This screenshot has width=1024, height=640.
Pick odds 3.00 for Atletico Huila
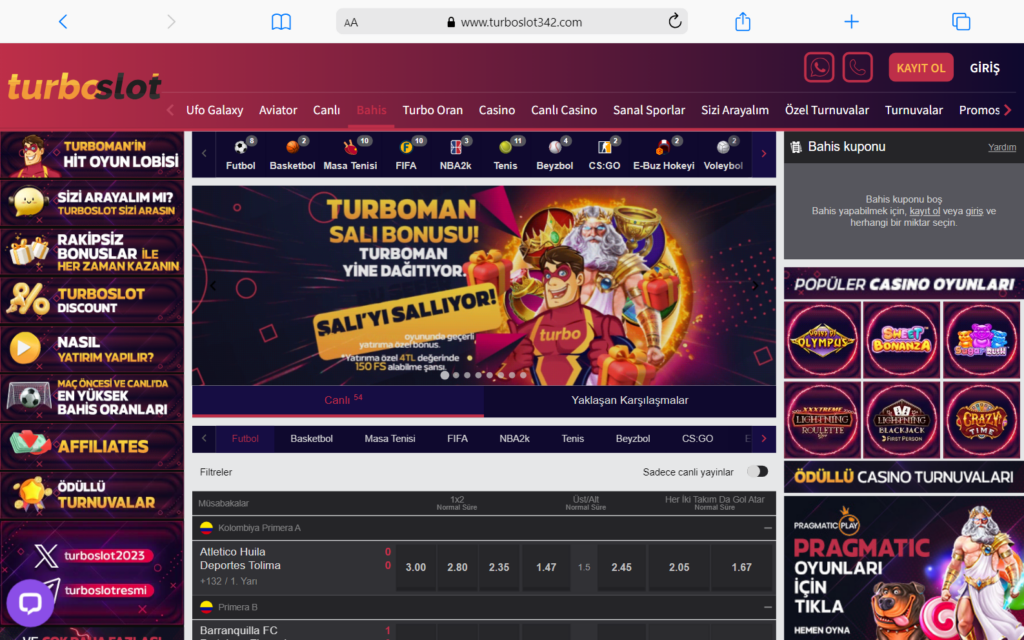[x=415, y=568]
